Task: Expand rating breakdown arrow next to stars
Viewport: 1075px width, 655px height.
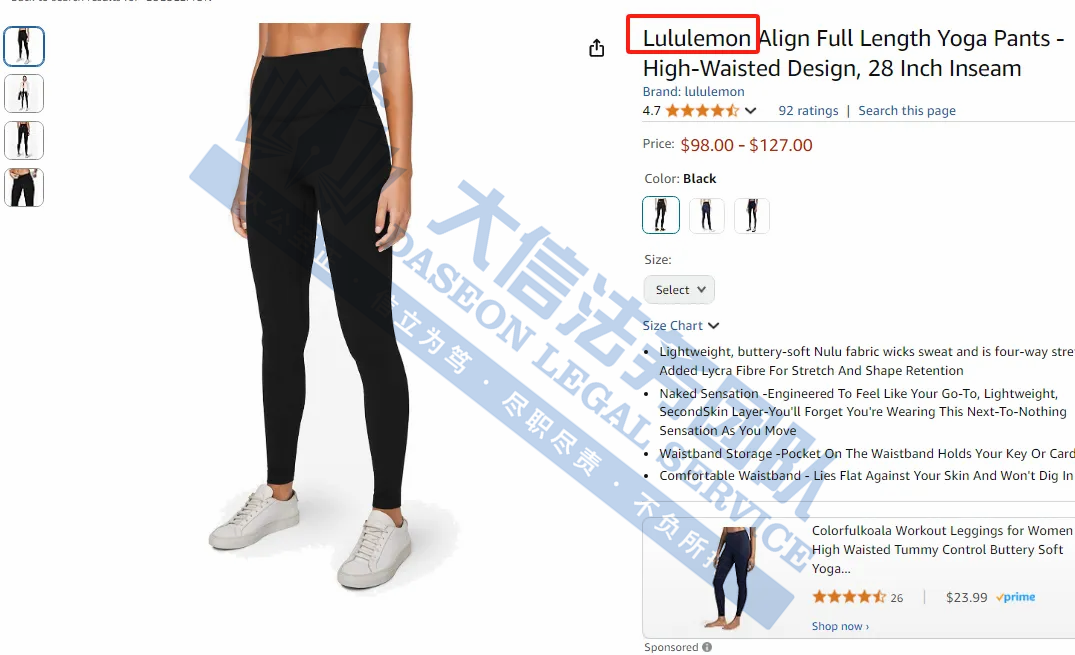Action: 751,110
